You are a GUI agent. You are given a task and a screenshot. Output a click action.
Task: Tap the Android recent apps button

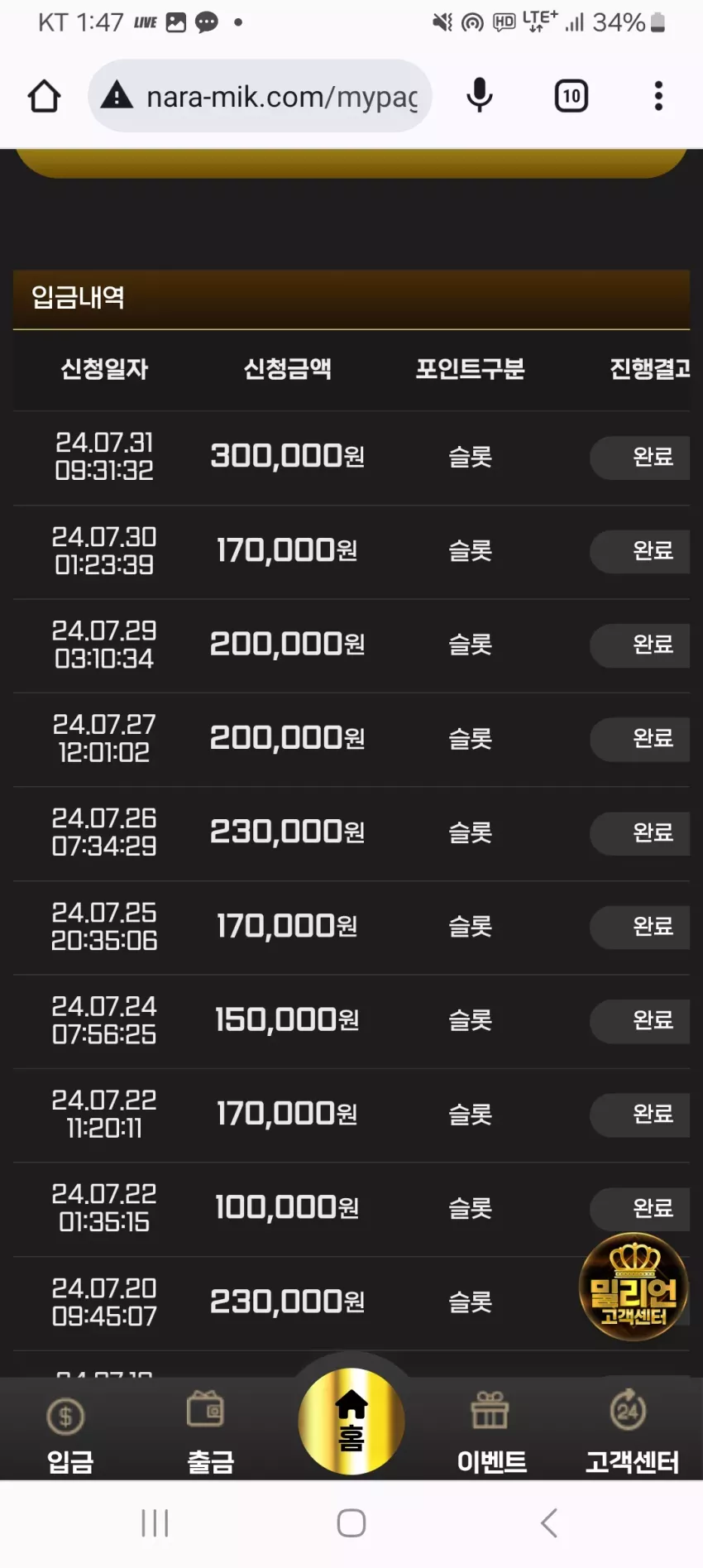[155, 1523]
